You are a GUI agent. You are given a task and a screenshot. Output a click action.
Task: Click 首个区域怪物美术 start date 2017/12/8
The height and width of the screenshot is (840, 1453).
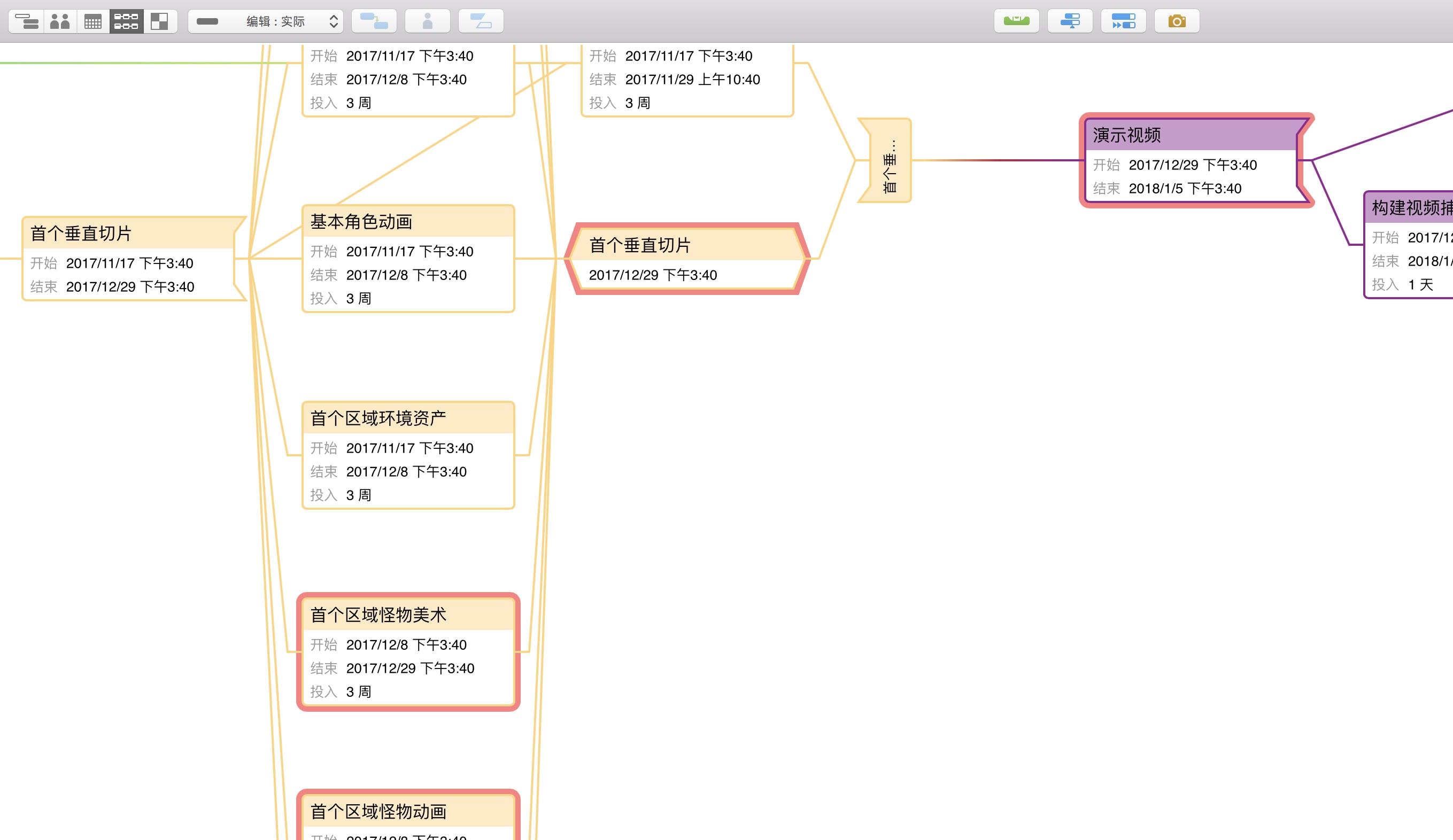[x=406, y=644]
